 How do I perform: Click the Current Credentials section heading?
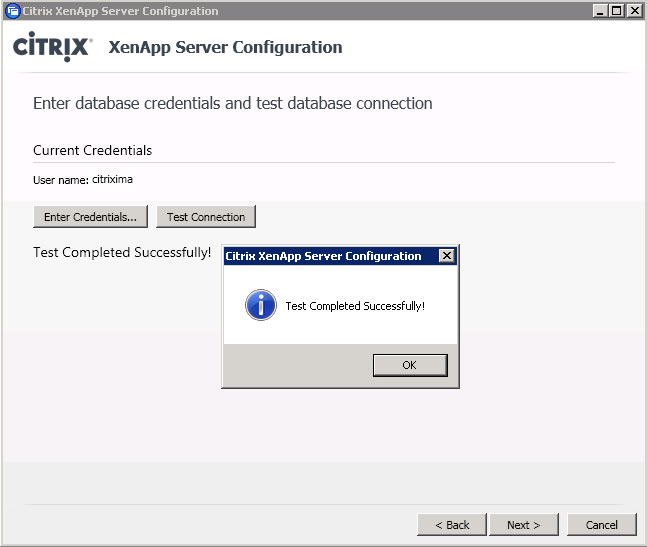point(92,150)
